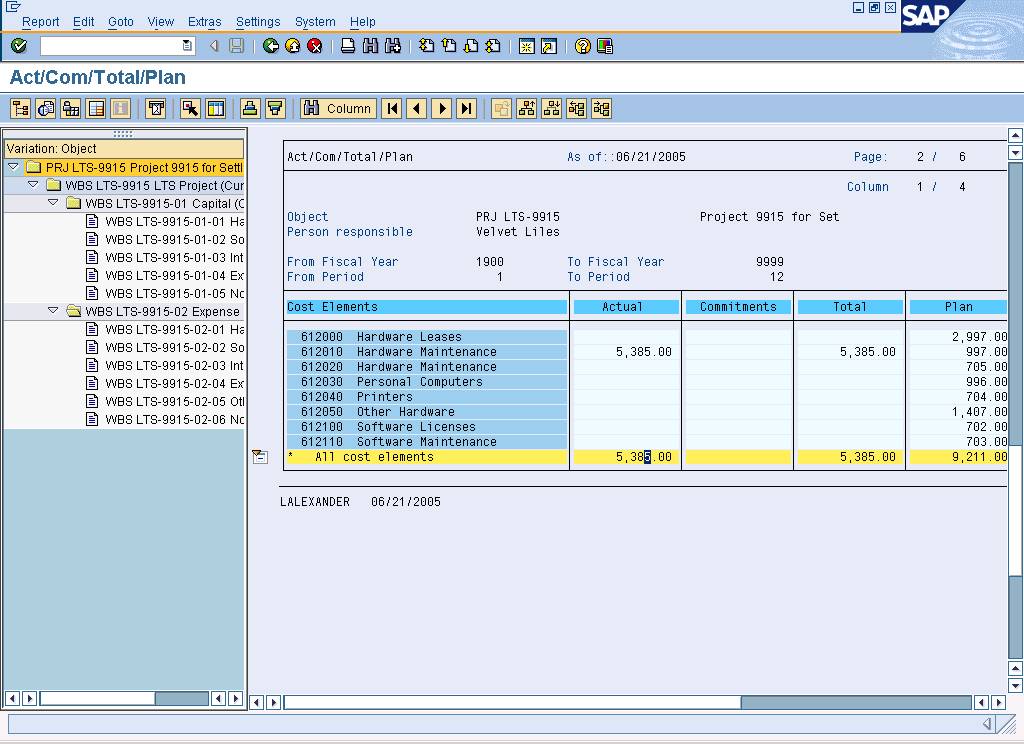Viewport: 1024px width, 744px height.
Task: Click the hierarchy down-arrow icon
Action: 552,108
